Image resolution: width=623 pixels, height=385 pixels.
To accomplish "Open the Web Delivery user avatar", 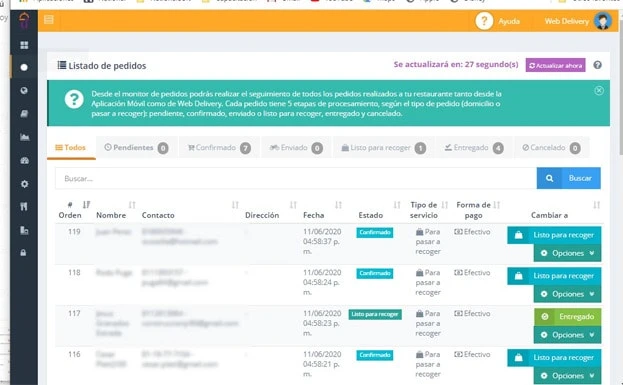I will click(603, 21).
